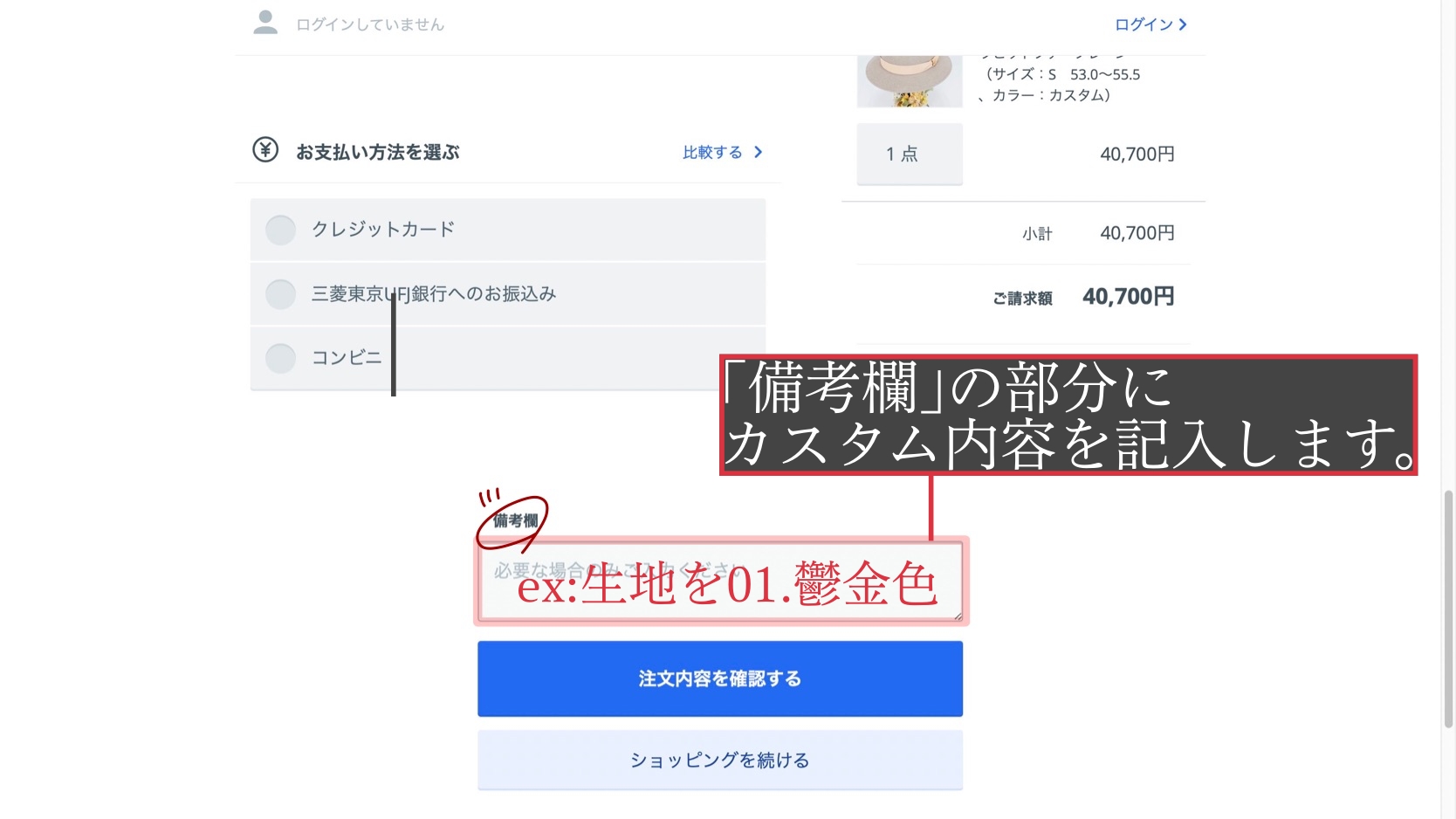Click the chevron arrow beside ログイン
The width and height of the screenshot is (1456, 819).
tap(1183, 24)
